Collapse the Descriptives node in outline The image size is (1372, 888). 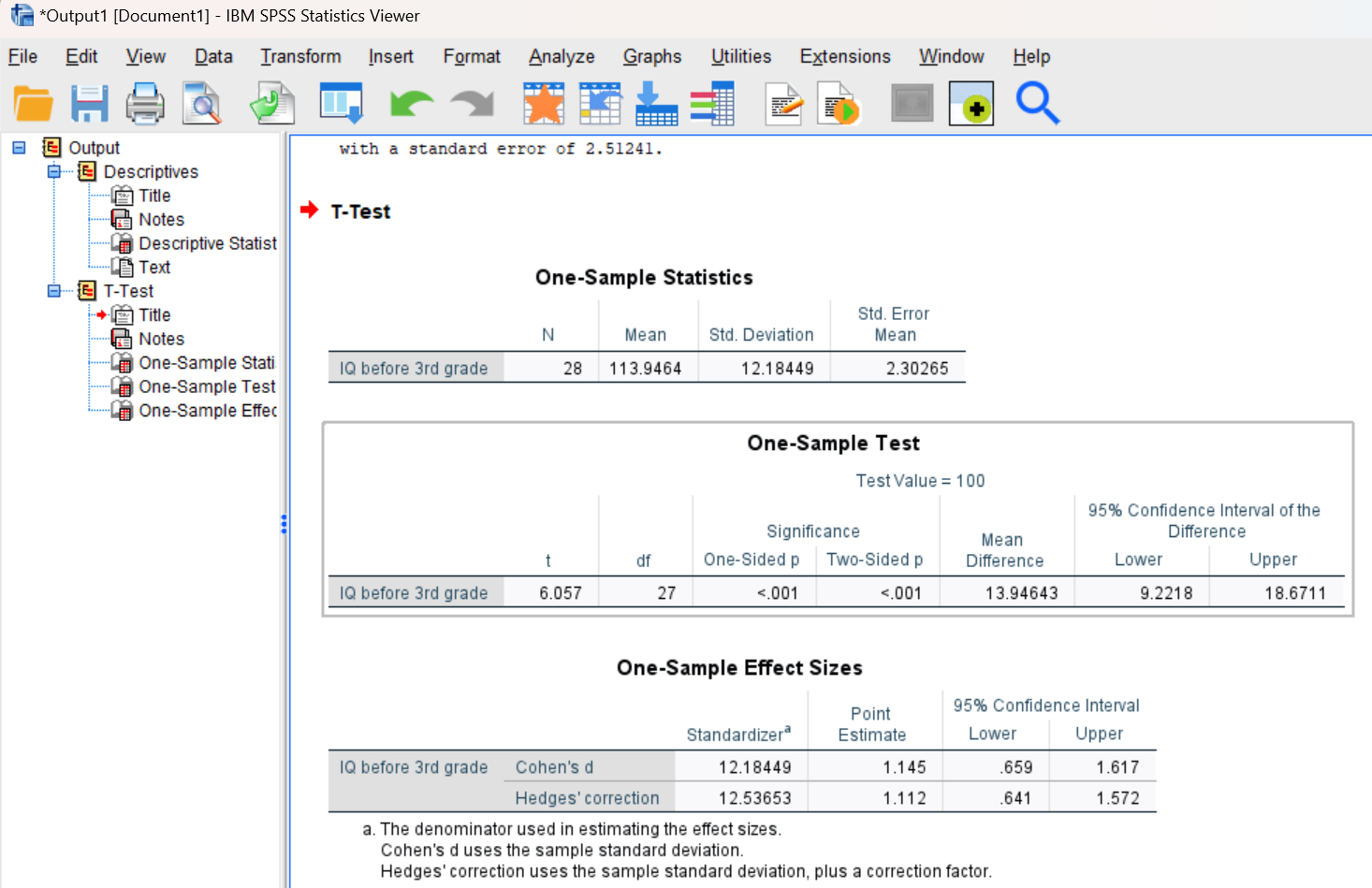click(54, 171)
